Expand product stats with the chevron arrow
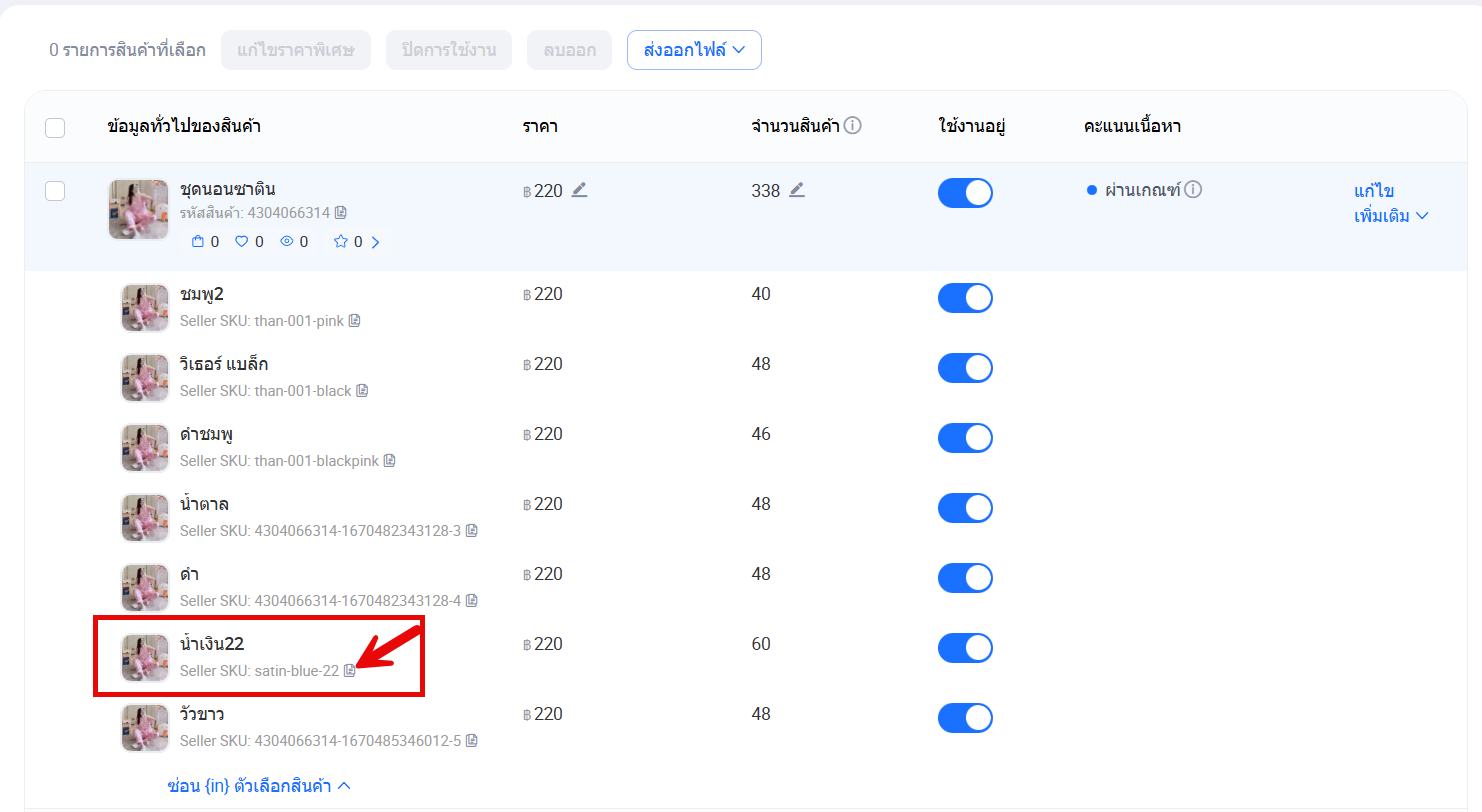This screenshot has height=812, width=1482. 376,242
